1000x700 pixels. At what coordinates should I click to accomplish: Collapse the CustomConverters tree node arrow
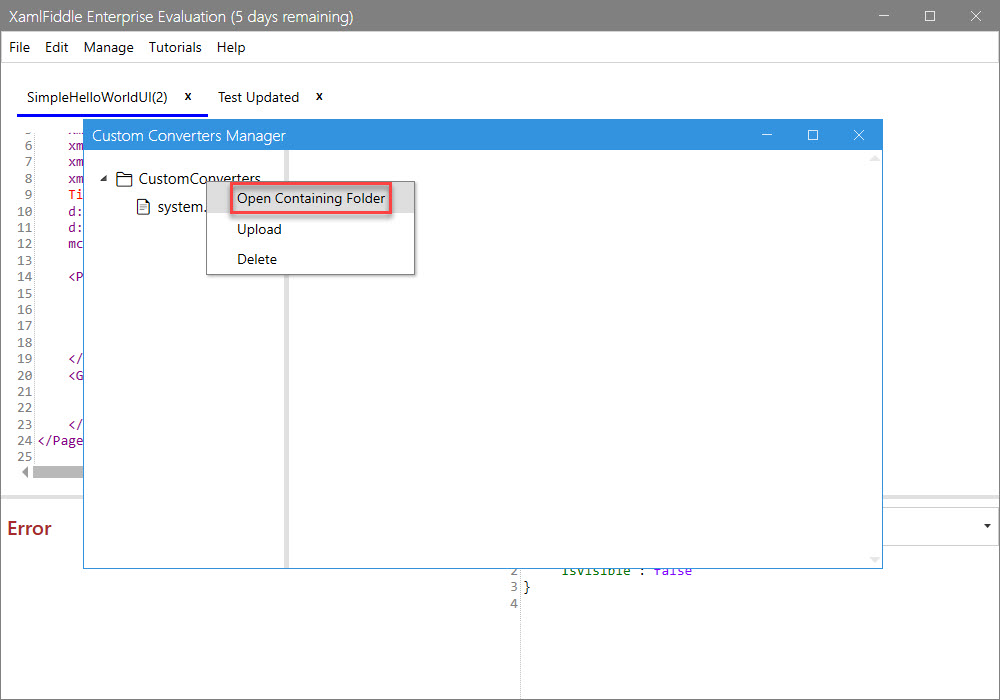pyautogui.click(x=104, y=180)
